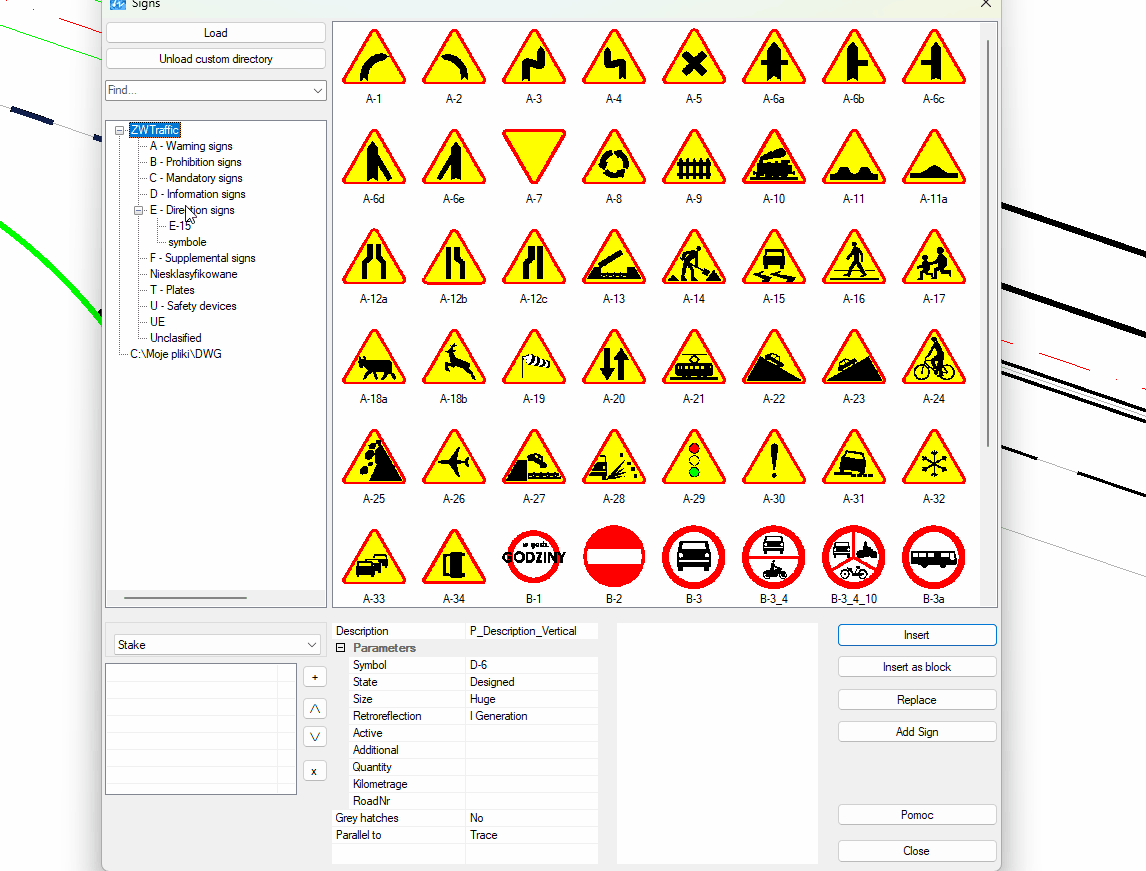Open B - Prohibition signs category
This screenshot has width=1146, height=871.
click(196, 162)
